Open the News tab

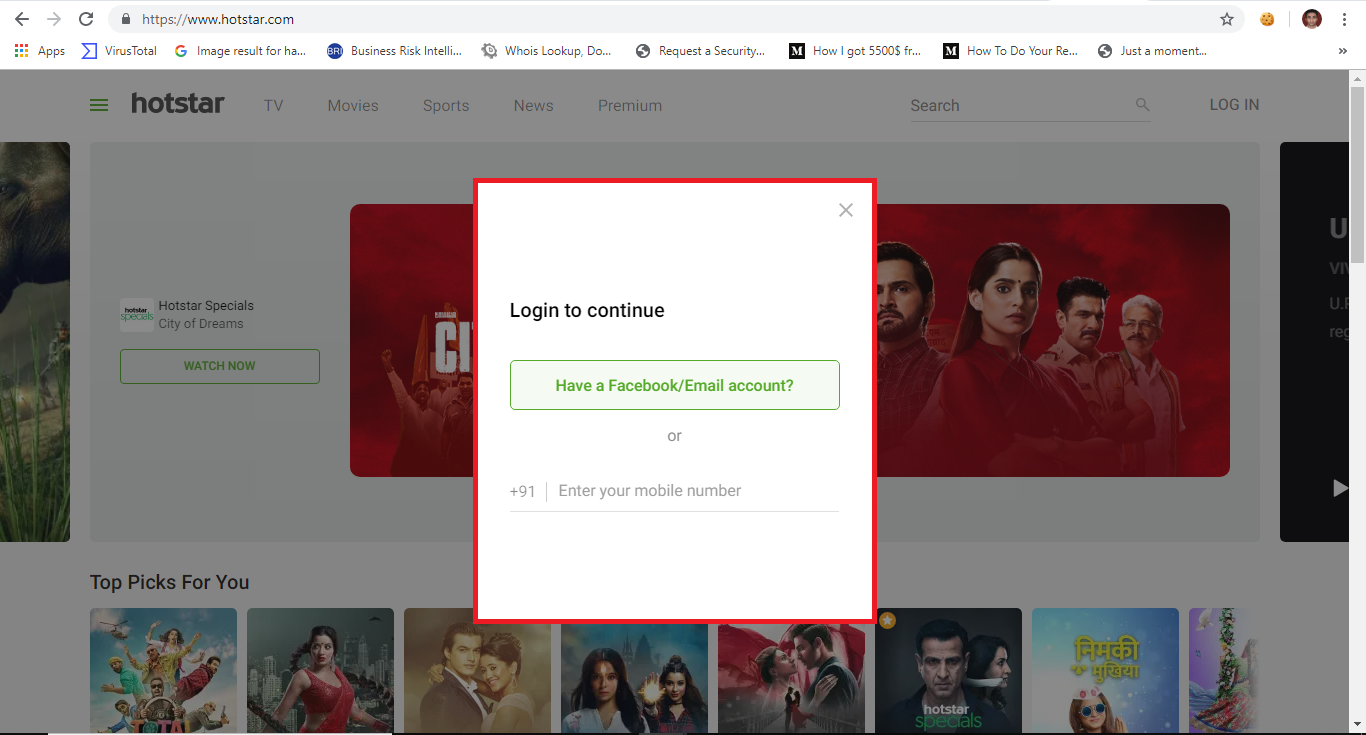click(x=533, y=105)
